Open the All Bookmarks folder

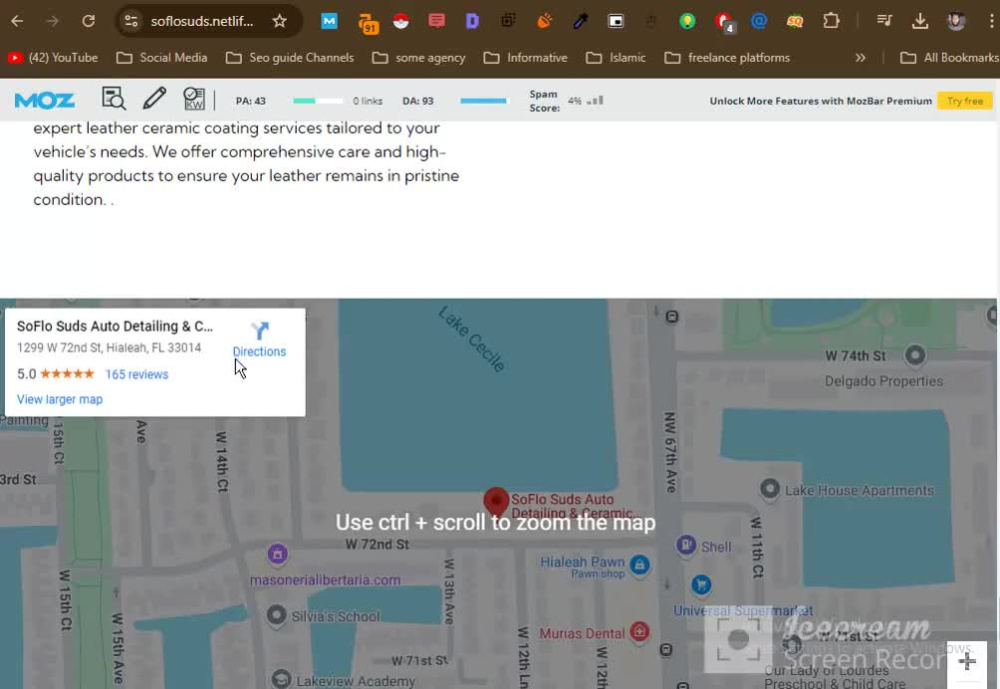(x=949, y=57)
